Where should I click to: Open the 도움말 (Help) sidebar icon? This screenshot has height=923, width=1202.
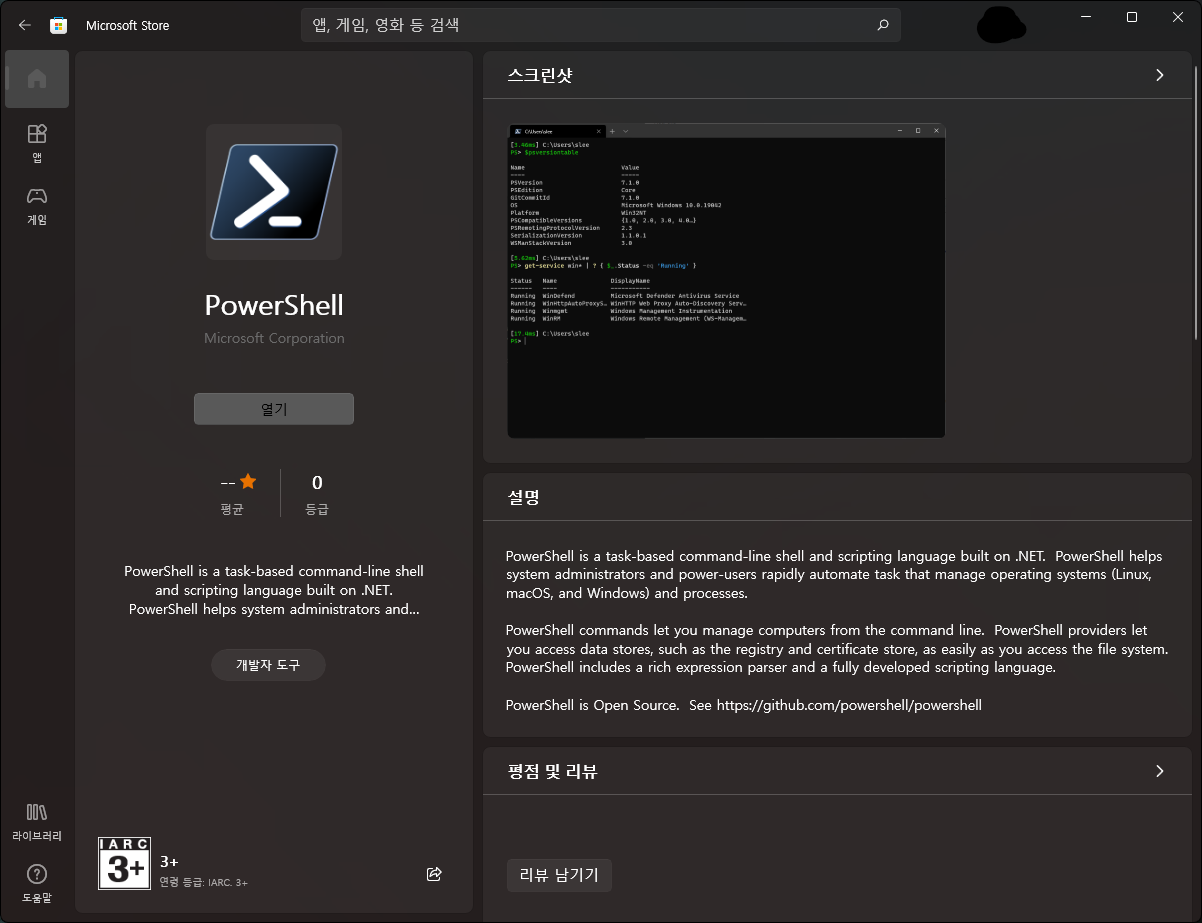[37, 882]
